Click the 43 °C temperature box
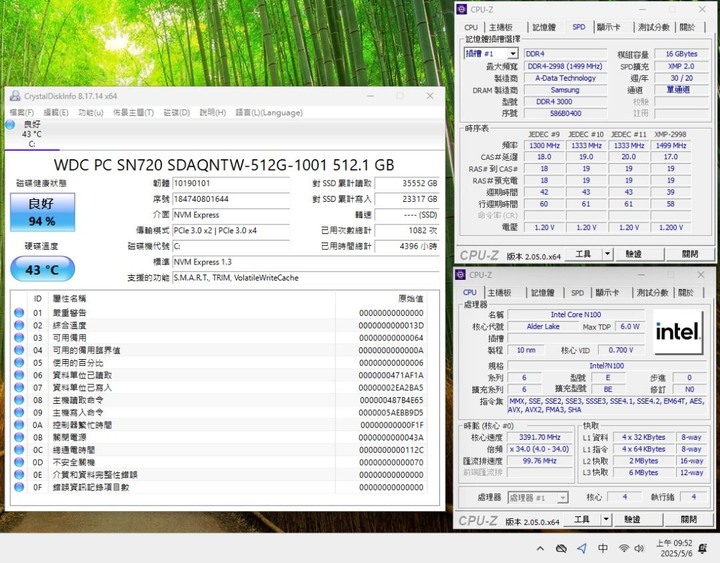 tap(42, 269)
